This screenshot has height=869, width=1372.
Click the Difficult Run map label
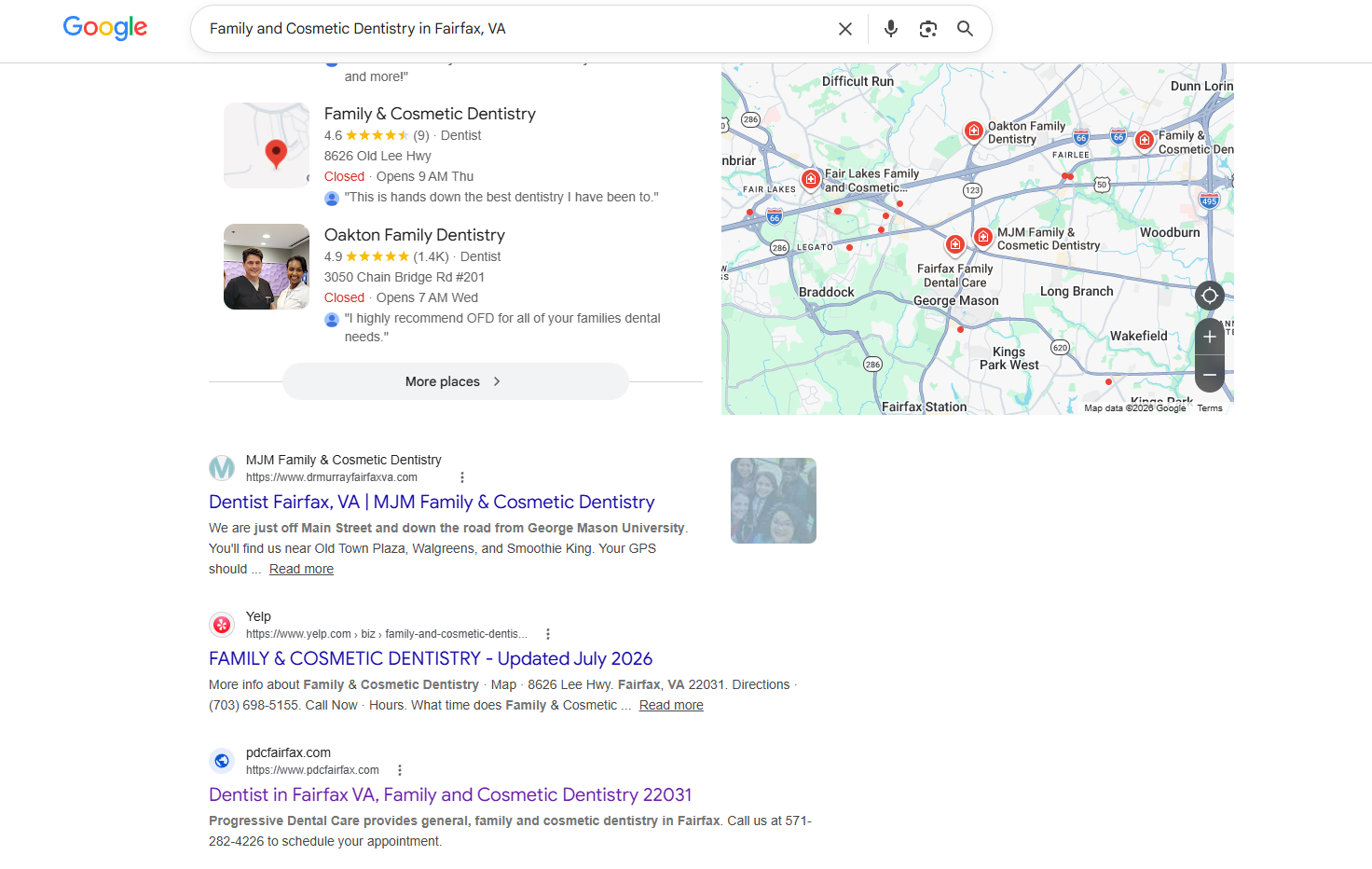(x=857, y=81)
